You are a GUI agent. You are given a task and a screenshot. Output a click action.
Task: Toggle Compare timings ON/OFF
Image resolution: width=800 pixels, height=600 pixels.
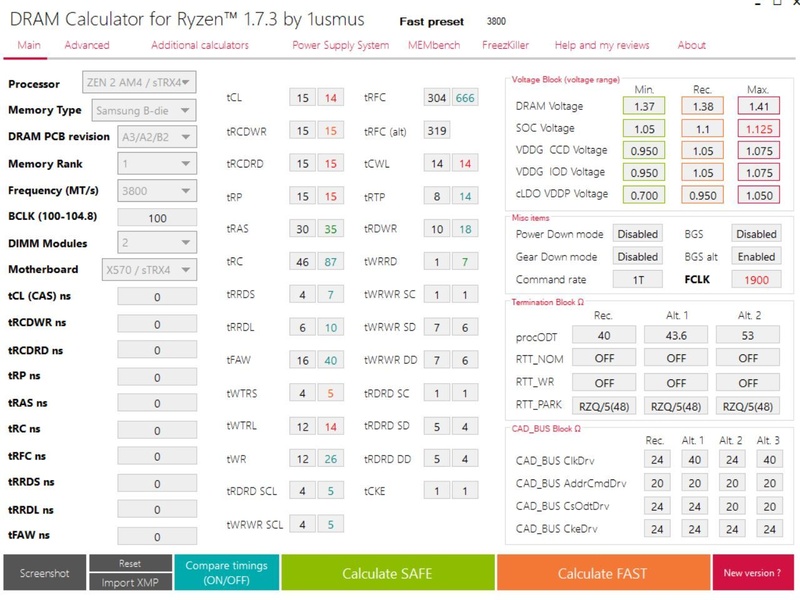227,572
